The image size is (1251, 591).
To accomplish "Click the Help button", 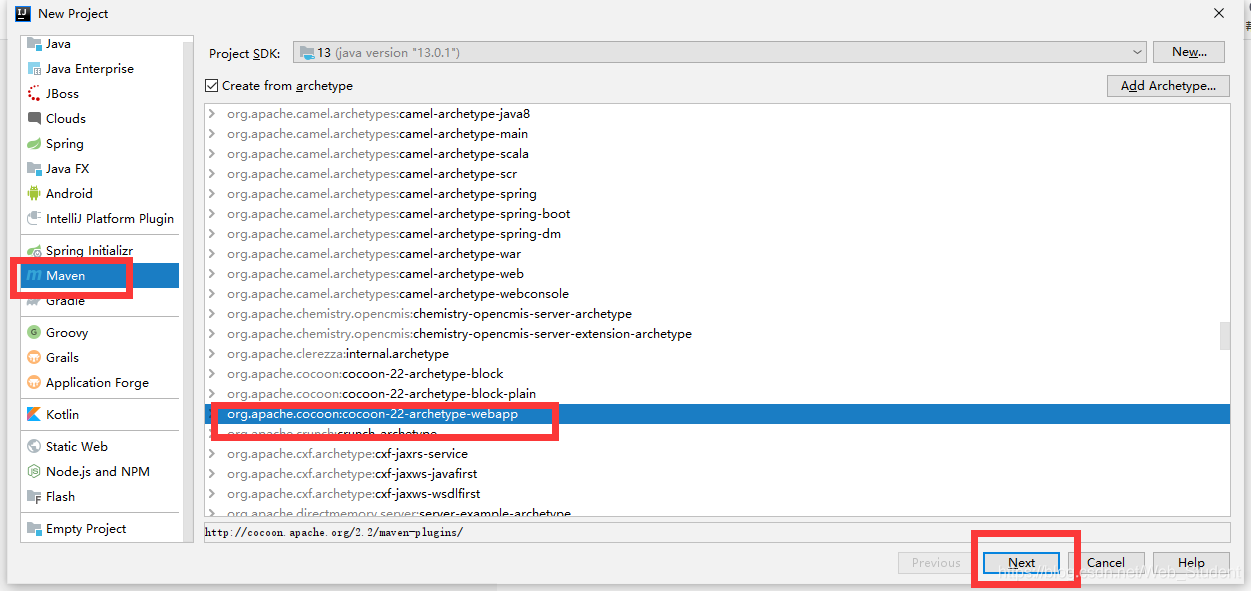I will pos(1191,563).
